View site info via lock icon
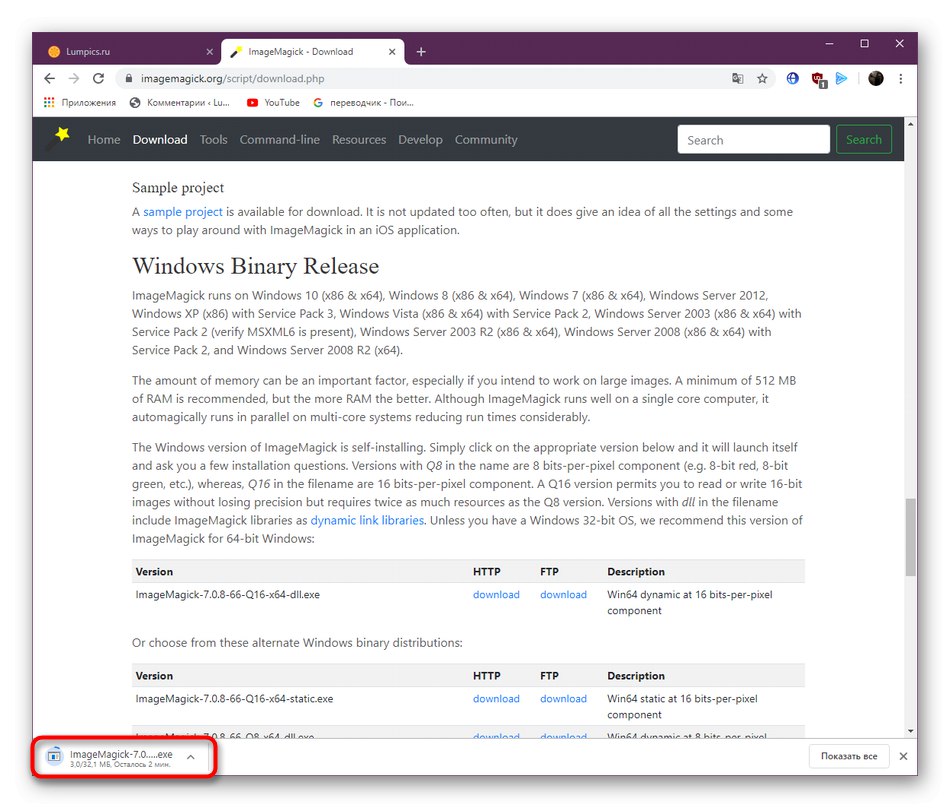 (x=128, y=78)
